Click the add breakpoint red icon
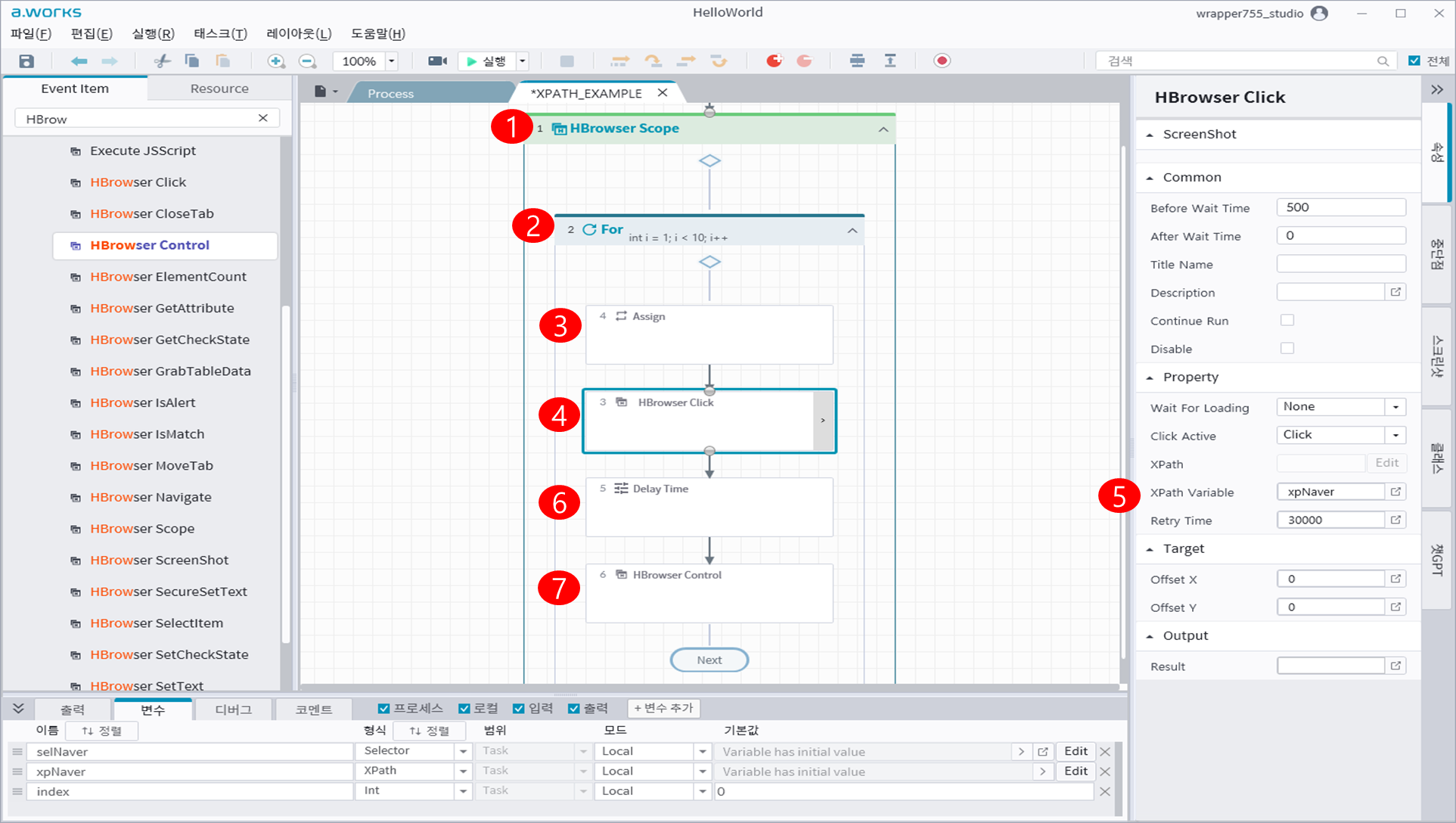1456x823 pixels. [774, 61]
